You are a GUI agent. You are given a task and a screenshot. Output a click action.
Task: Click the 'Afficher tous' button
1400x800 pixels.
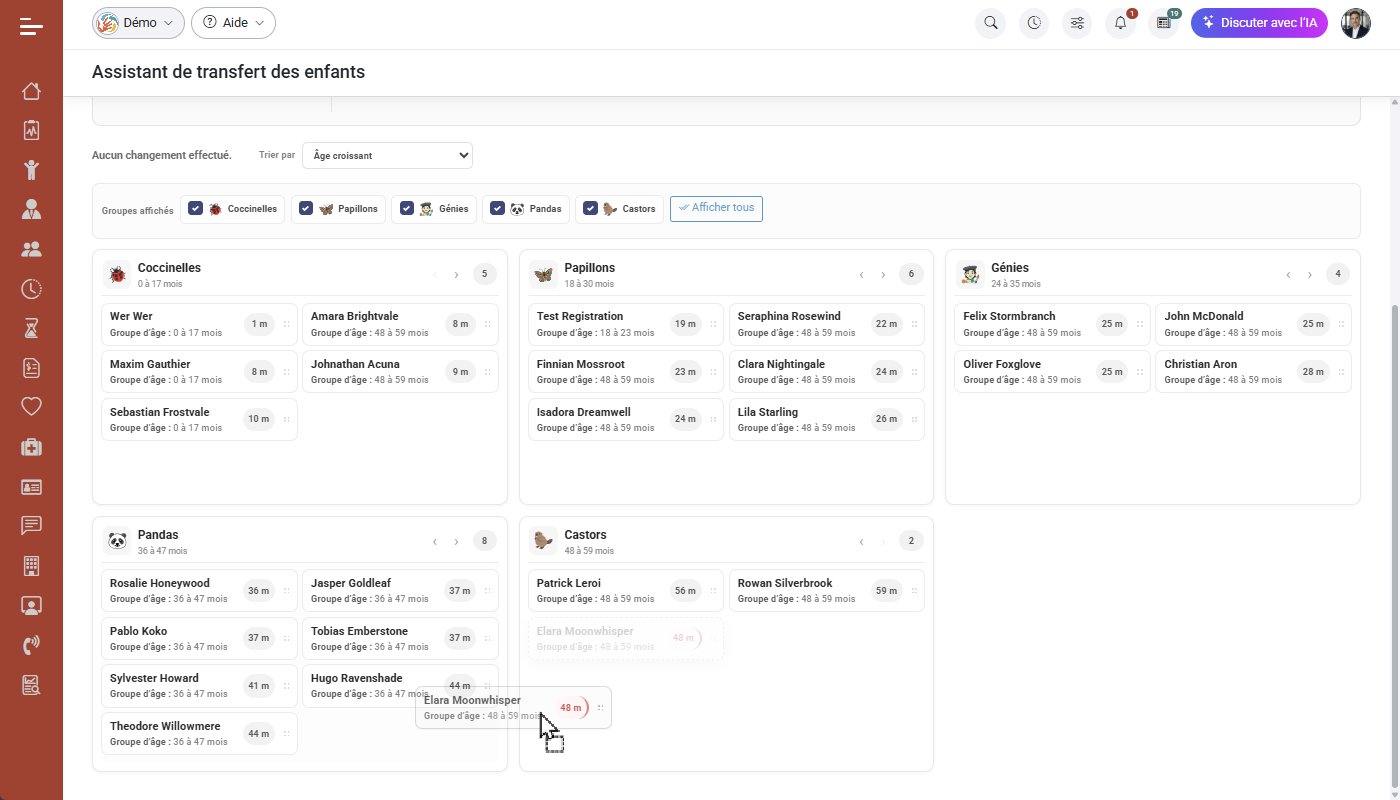point(716,208)
